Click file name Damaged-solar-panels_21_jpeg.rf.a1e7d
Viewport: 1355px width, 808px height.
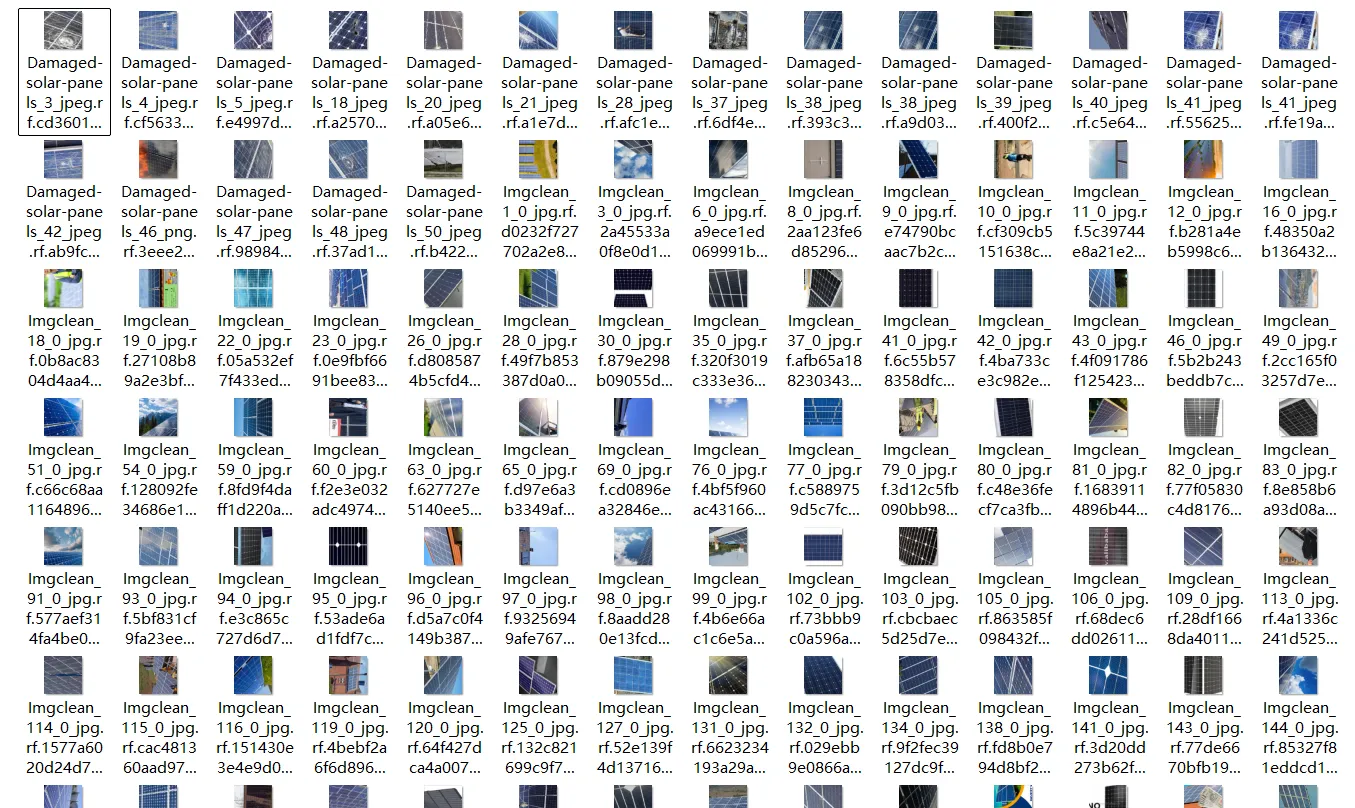tap(539, 93)
